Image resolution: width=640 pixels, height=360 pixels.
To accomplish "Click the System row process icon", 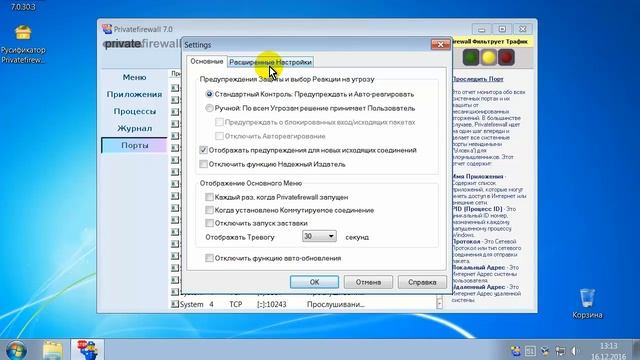I will click(175, 304).
